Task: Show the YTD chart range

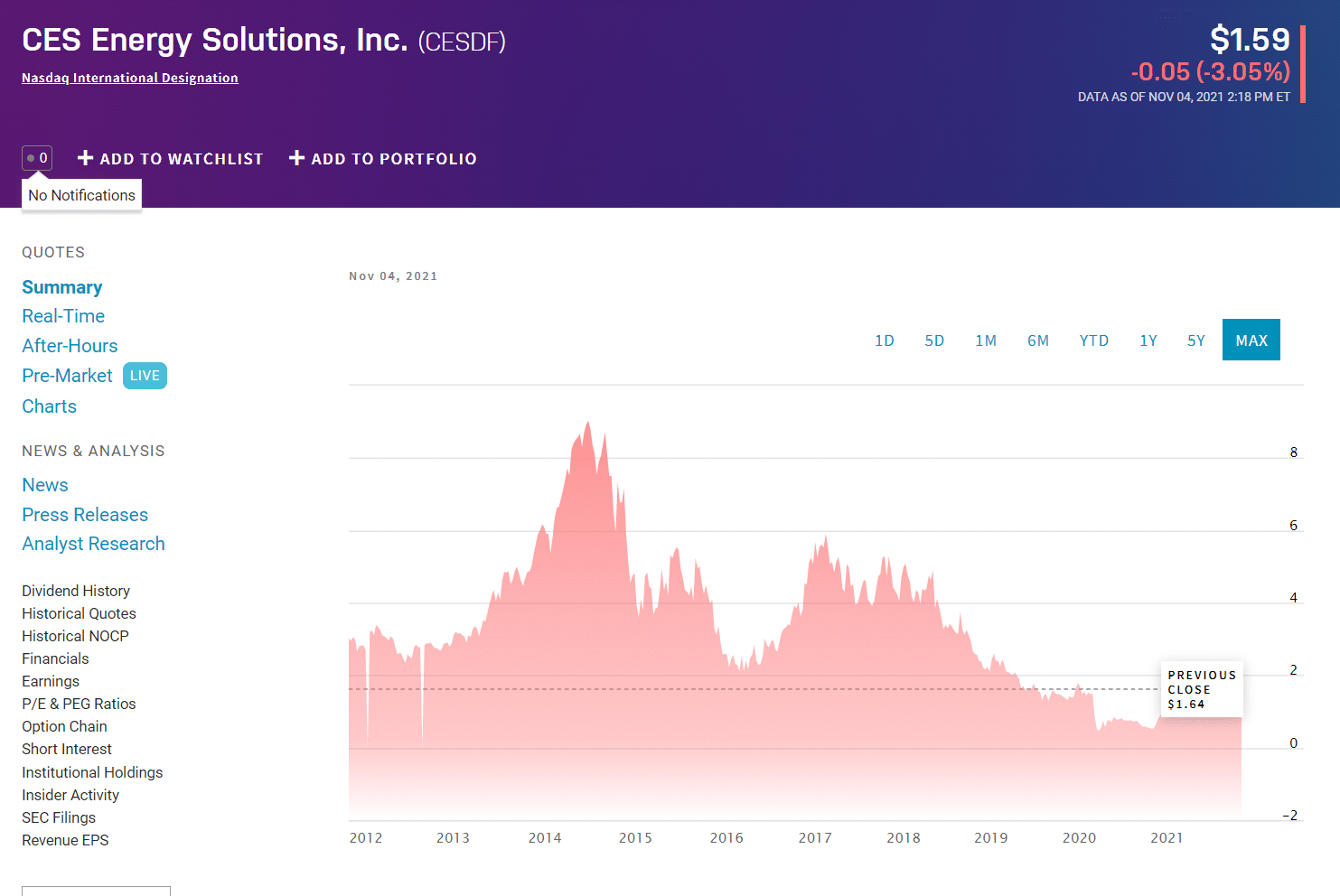Action: [1094, 341]
